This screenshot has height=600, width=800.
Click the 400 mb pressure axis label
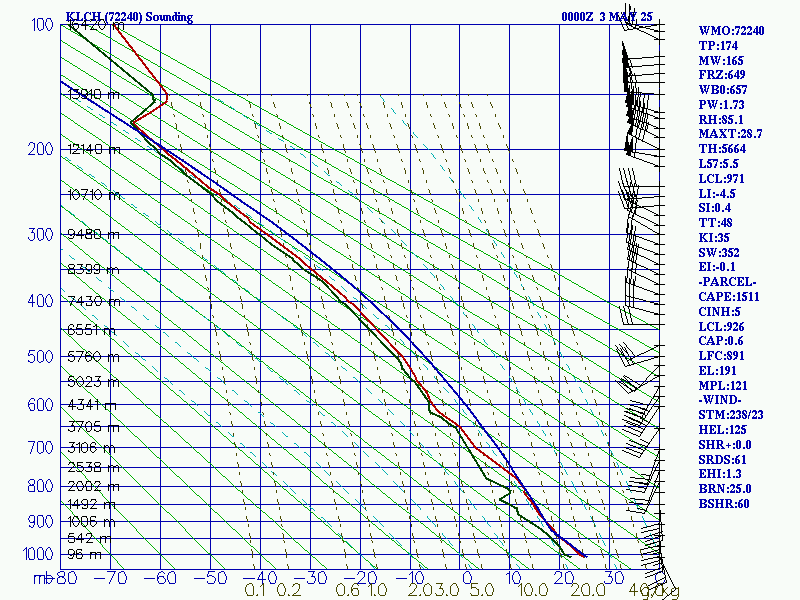tap(40, 301)
